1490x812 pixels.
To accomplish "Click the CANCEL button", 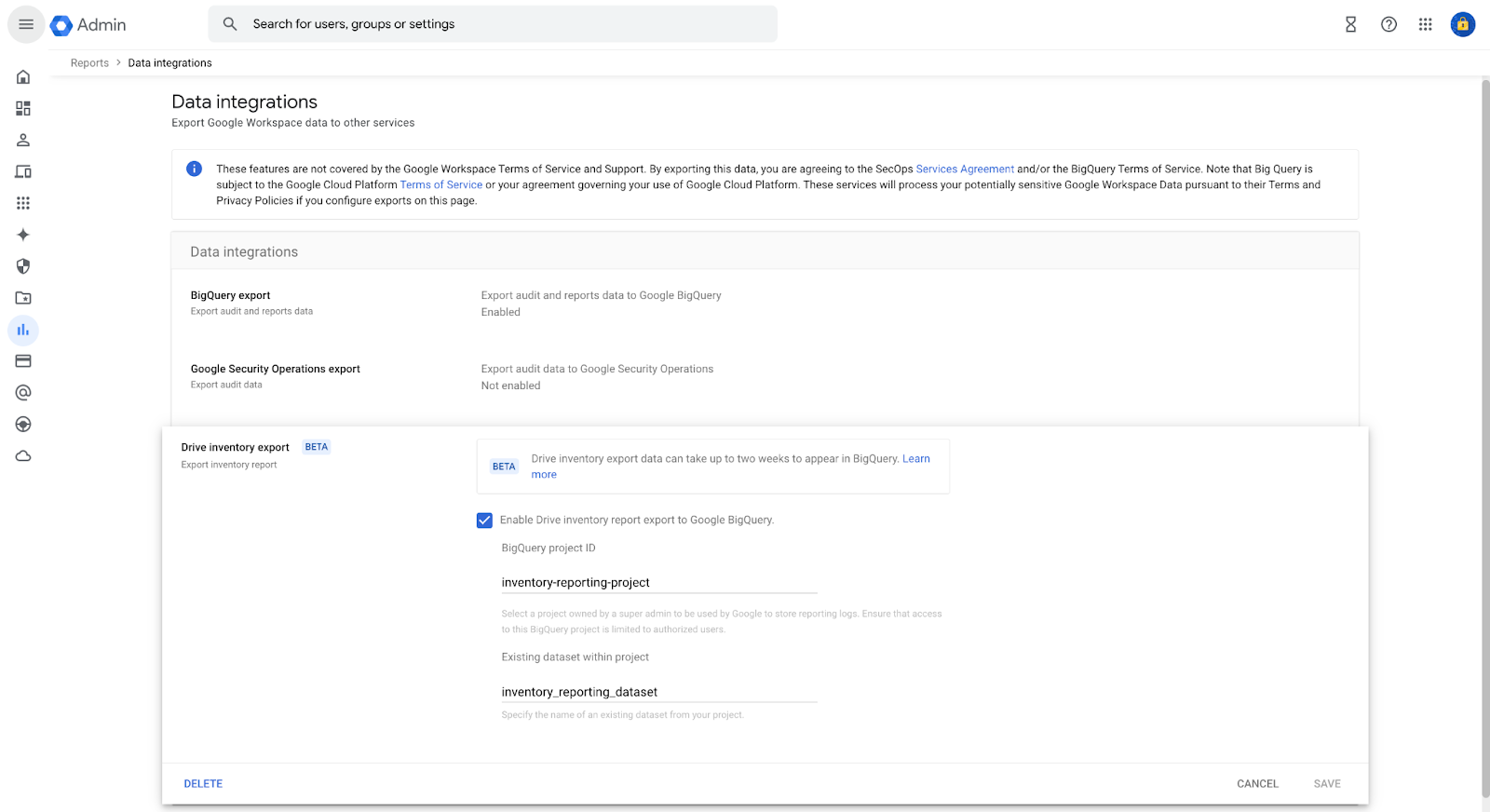I will tap(1257, 784).
